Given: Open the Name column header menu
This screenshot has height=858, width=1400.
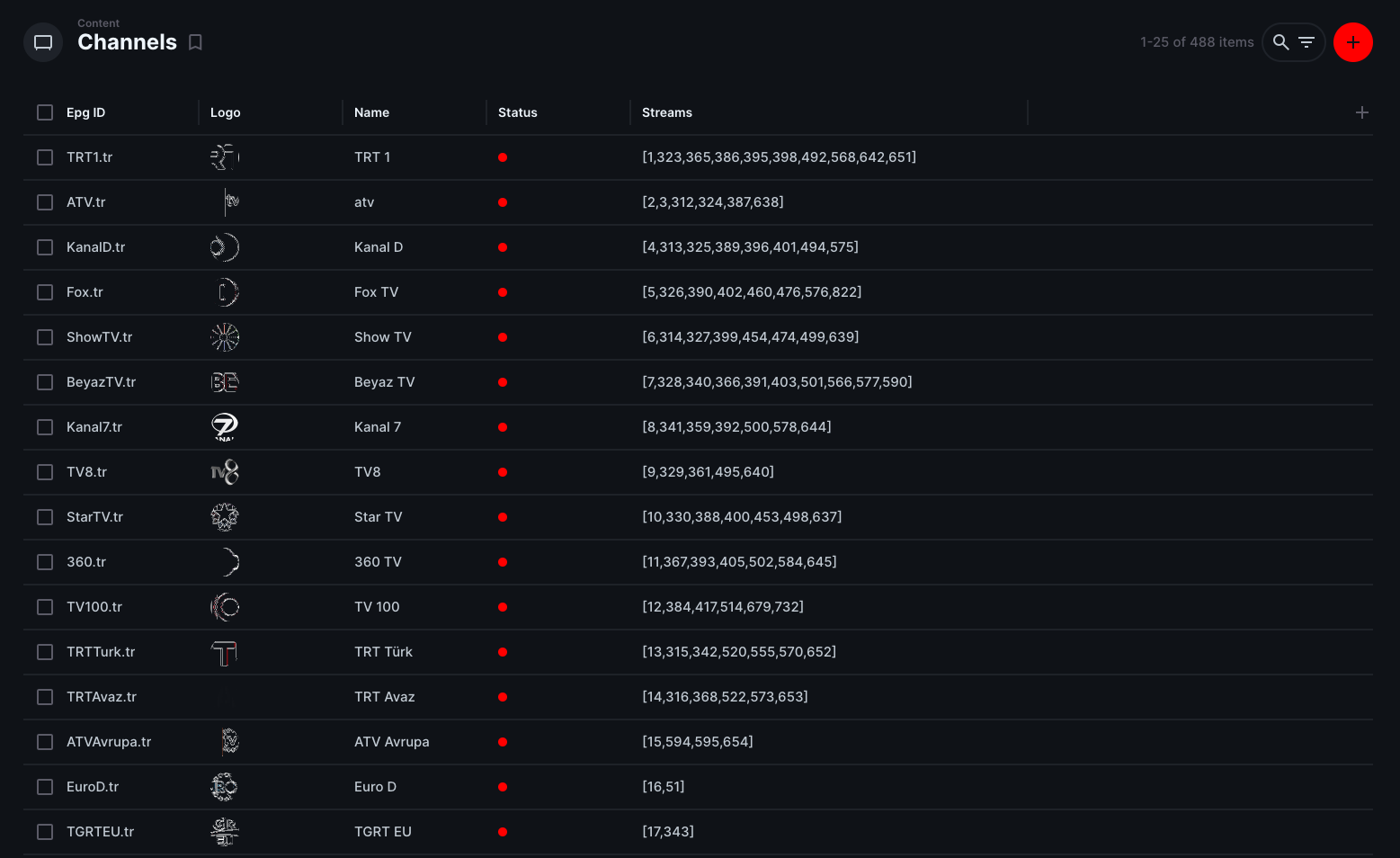Looking at the screenshot, I should (x=371, y=112).
